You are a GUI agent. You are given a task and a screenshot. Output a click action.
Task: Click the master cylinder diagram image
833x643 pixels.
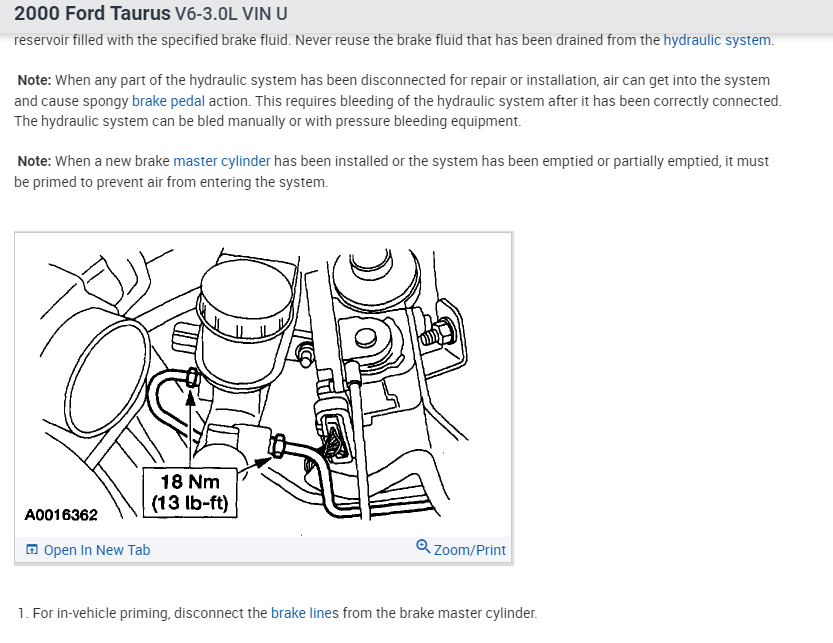click(x=264, y=385)
